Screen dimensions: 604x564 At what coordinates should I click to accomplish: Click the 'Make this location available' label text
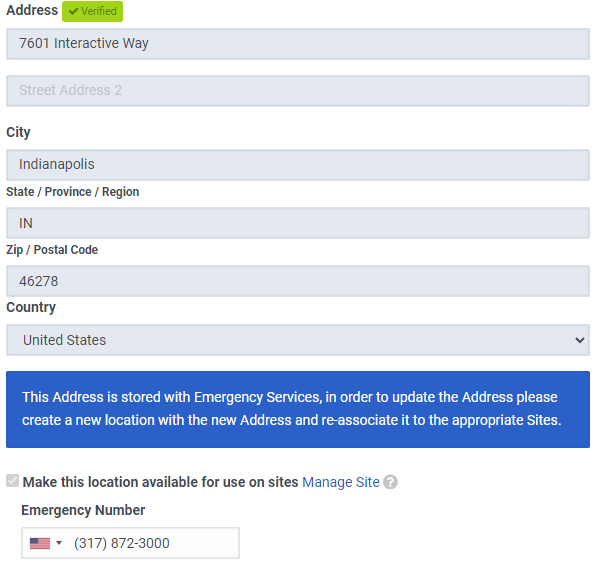160,482
